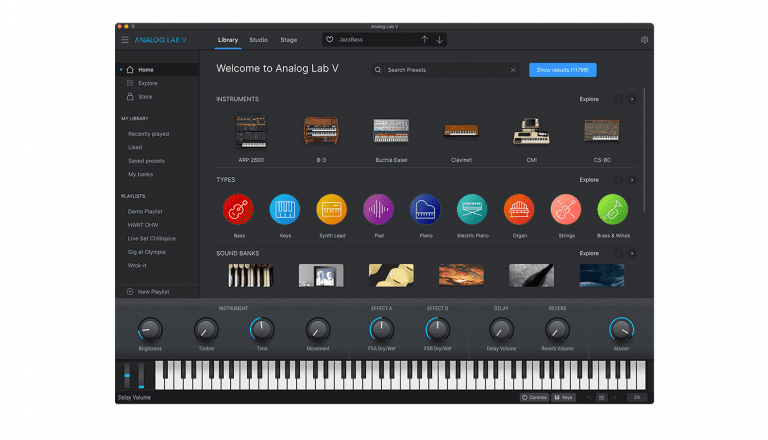Open the hamburger main menu

(x=125, y=40)
